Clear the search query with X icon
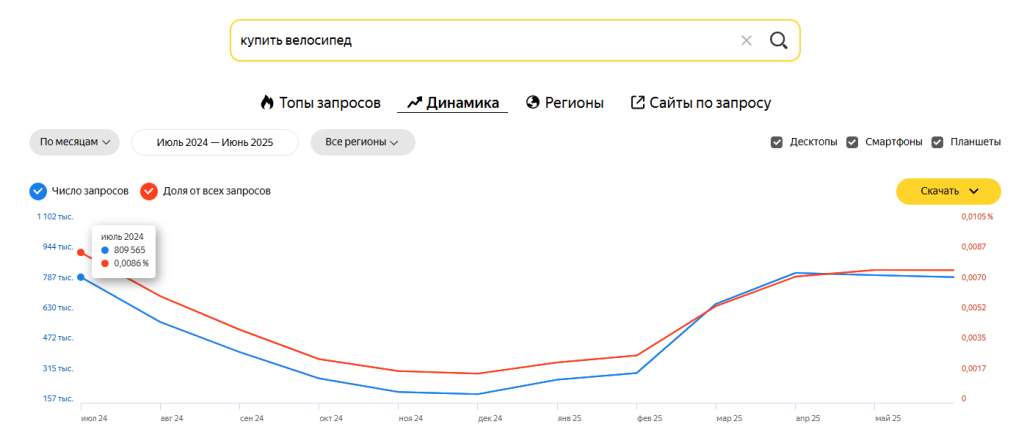 click(746, 41)
